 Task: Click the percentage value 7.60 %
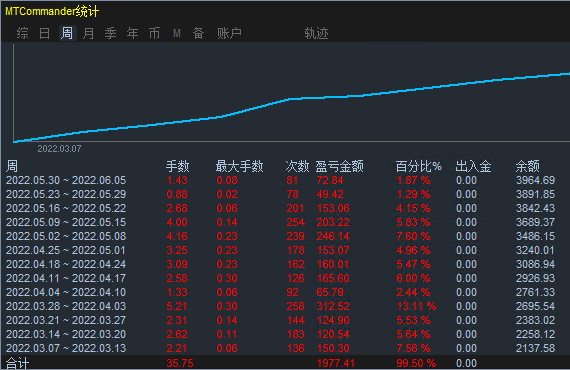pyautogui.click(x=413, y=236)
